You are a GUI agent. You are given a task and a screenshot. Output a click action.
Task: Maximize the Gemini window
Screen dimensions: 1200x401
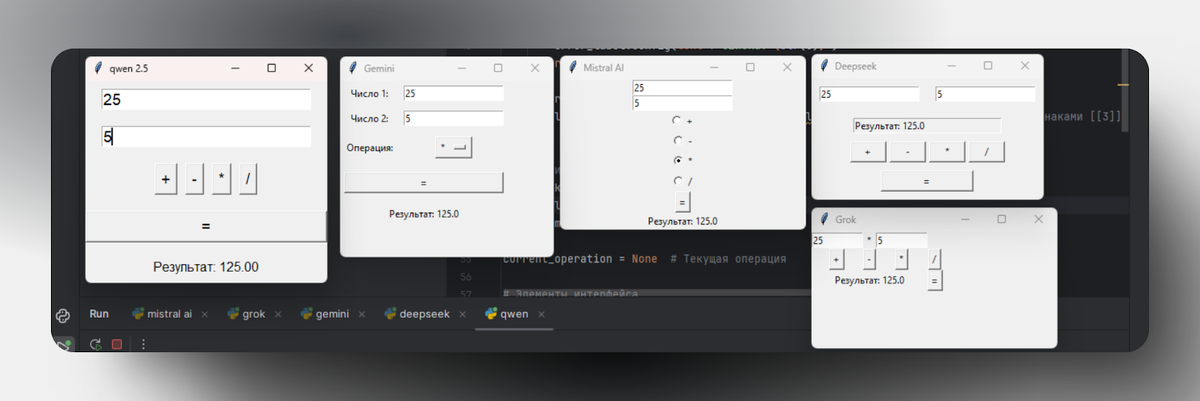(x=498, y=68)
